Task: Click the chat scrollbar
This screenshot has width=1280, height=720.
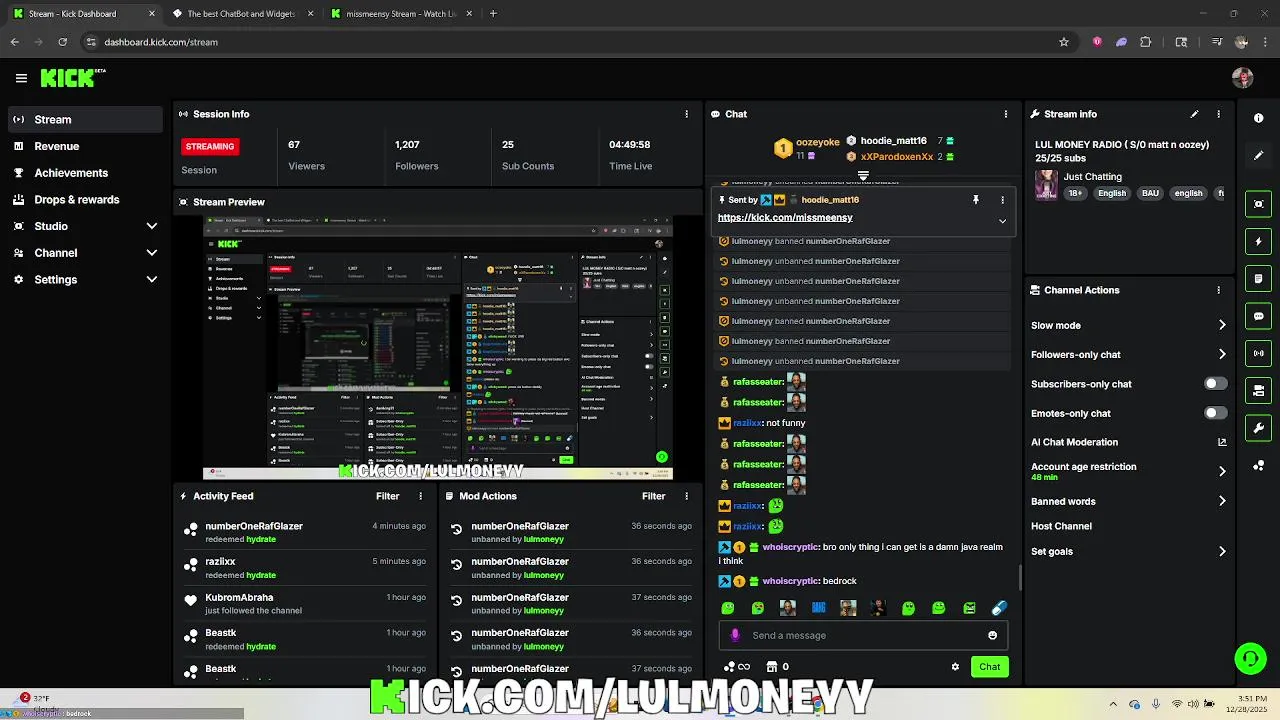Action: (x=1019, y=577)
